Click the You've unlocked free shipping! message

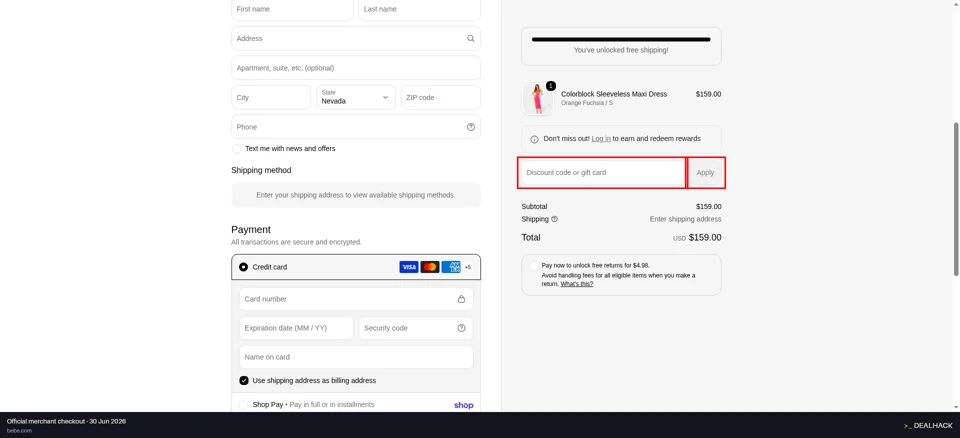click(621, 50)
